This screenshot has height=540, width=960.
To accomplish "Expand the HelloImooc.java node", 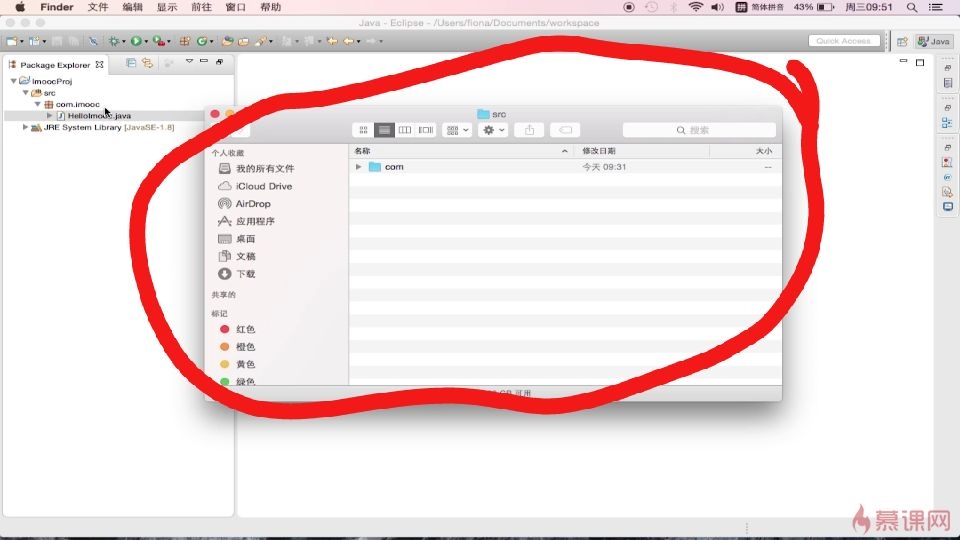I will tap(50, 115).
